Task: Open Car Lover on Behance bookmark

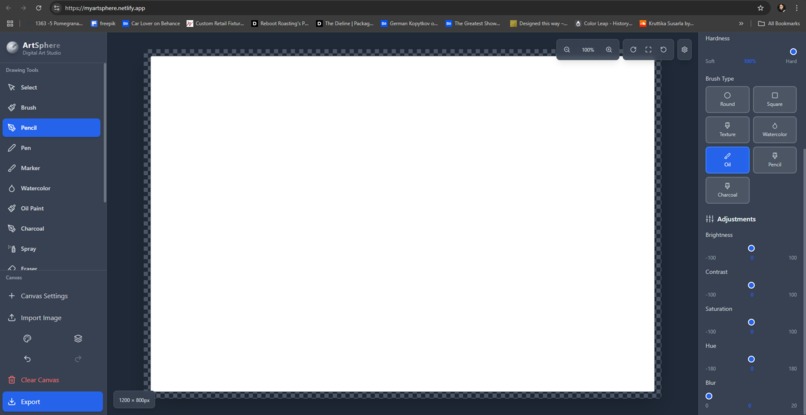Action: coord(151,24)
